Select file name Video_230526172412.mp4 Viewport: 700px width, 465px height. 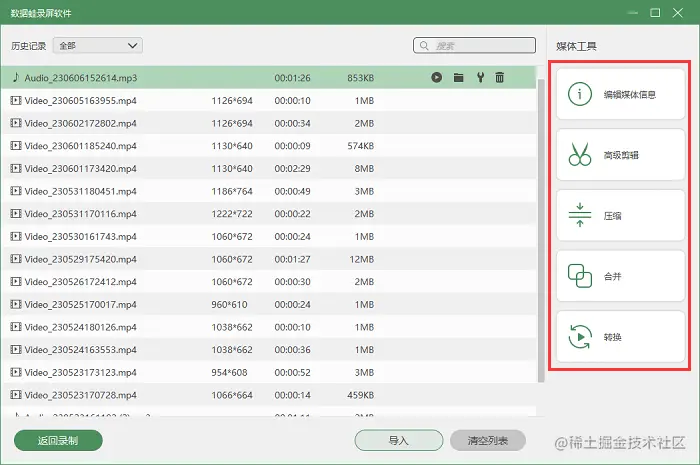80,282
